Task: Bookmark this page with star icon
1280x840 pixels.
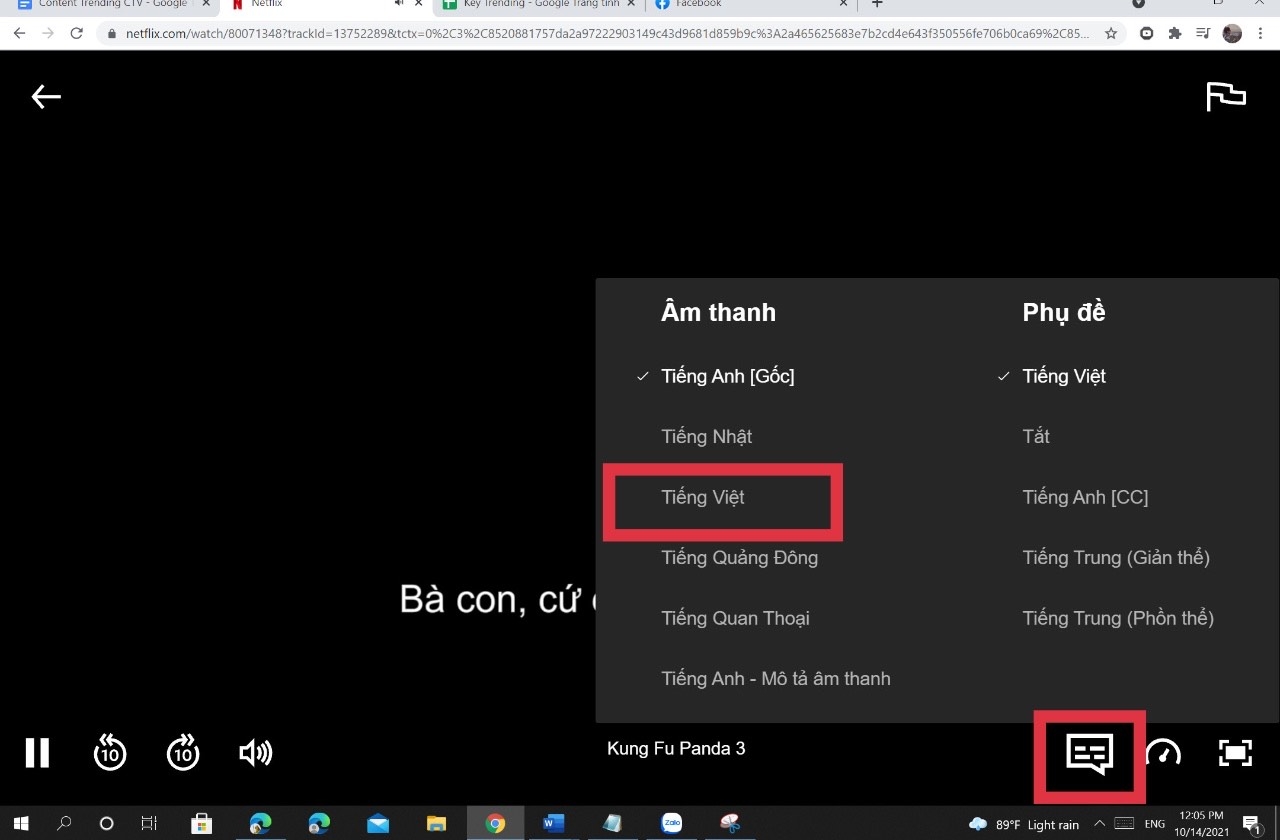Action: pyautogui.click(x=1110, y=33)
